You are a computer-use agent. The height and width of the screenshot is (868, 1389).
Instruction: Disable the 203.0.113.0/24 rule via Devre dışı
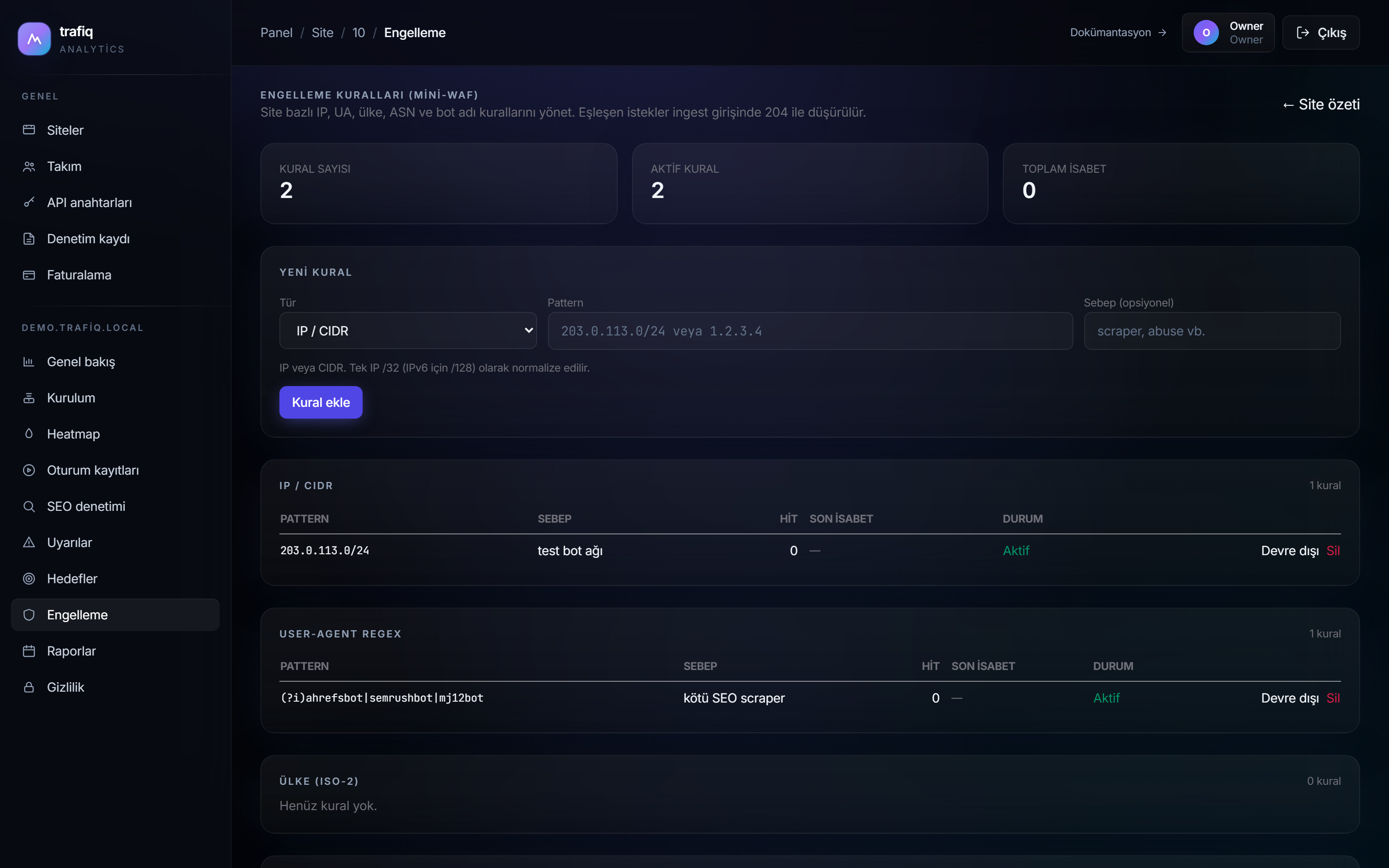pyautogui.click(x=1290, y=551)
